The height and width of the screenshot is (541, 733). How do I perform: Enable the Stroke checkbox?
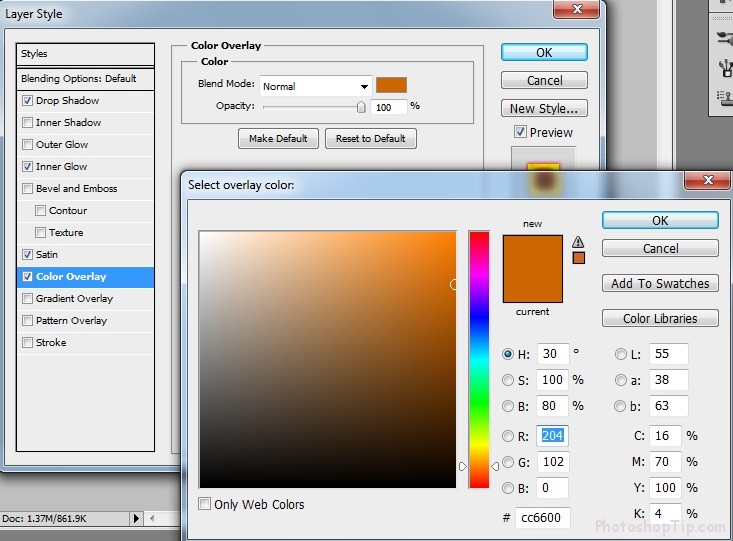coord(28,342)
